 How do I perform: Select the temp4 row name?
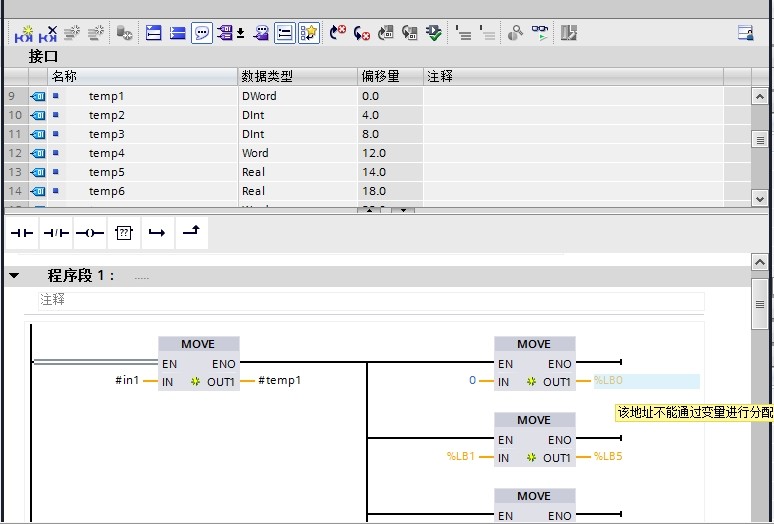click(107, 153)
